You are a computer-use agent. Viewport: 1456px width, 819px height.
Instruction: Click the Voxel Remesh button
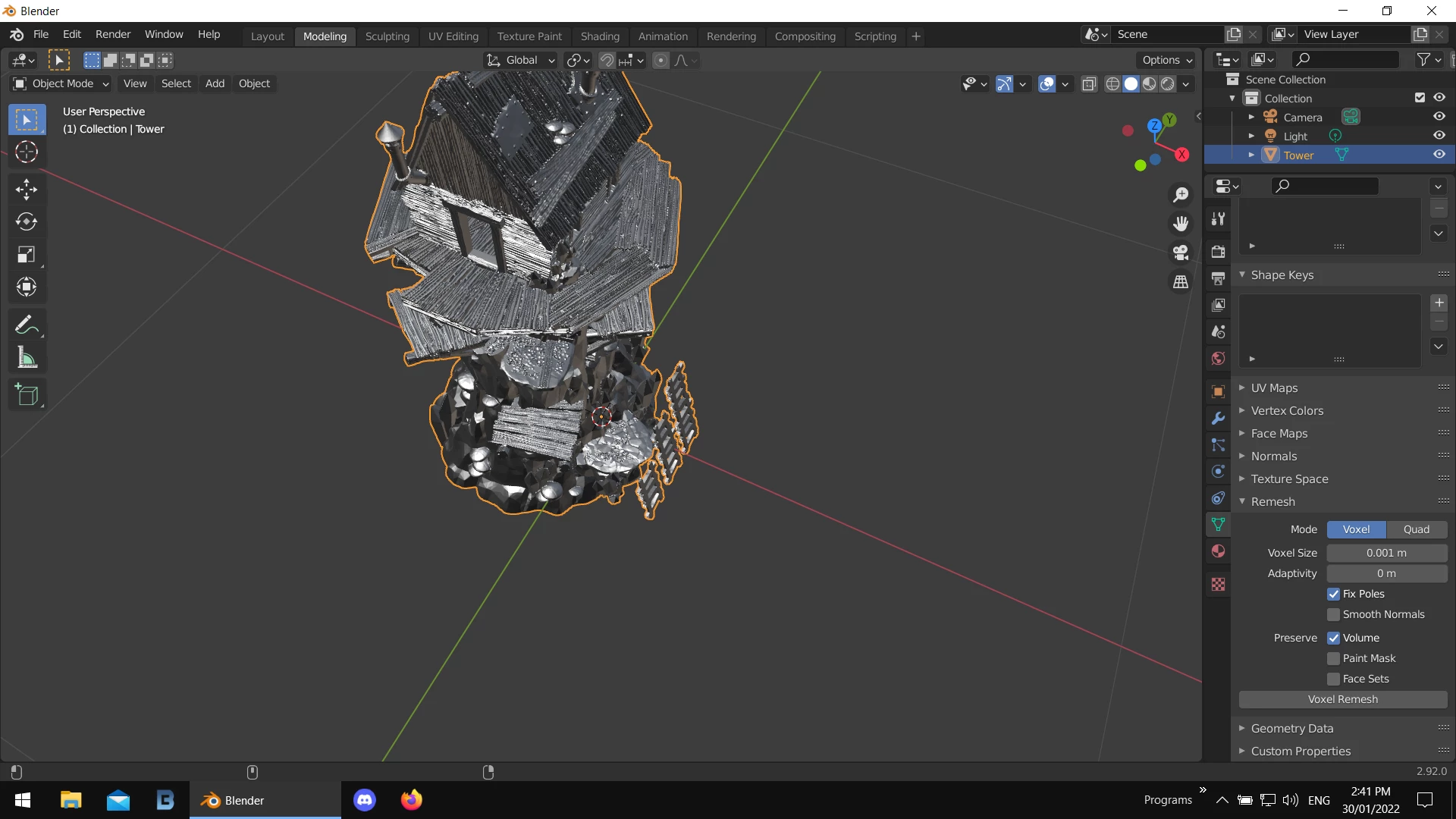click(x=1342, y=700)
